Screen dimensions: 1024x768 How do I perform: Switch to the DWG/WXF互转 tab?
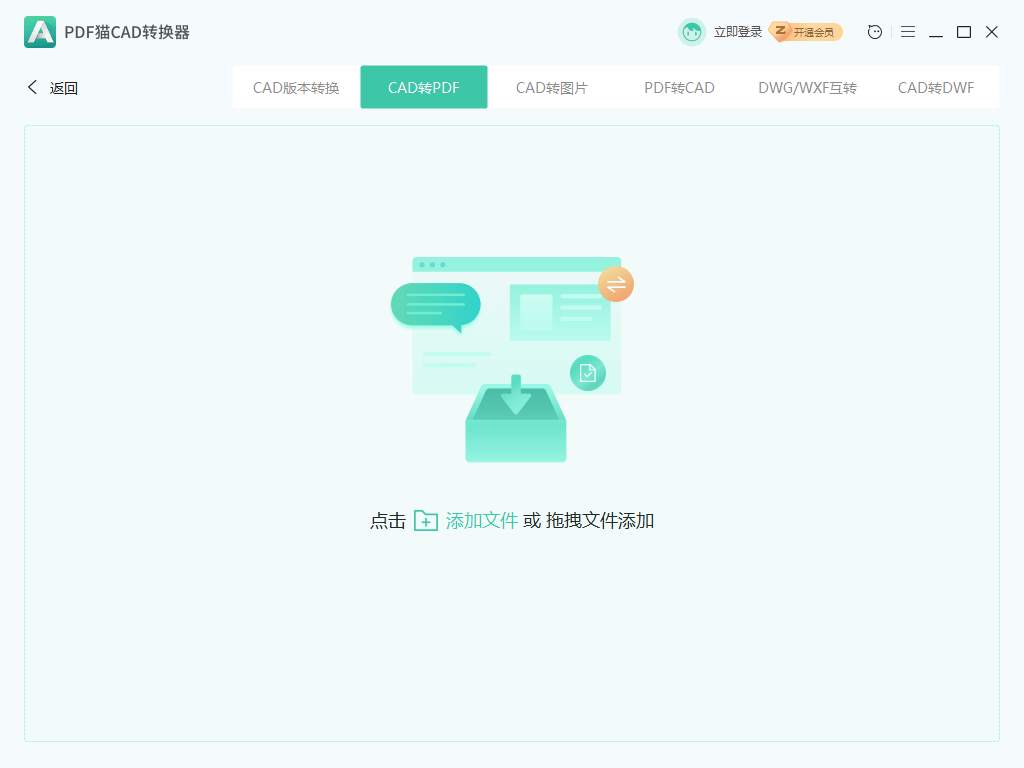click(x=807, y=88)
